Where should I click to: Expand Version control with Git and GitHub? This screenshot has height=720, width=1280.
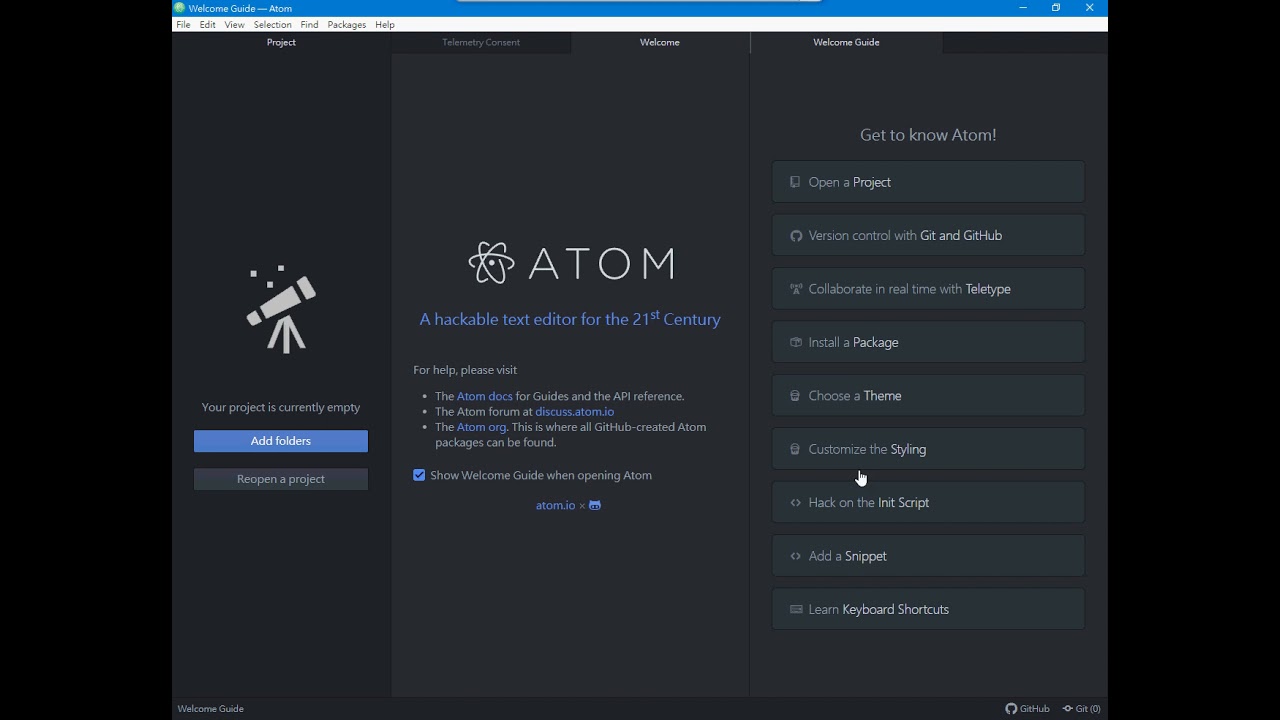click(928, 236)
